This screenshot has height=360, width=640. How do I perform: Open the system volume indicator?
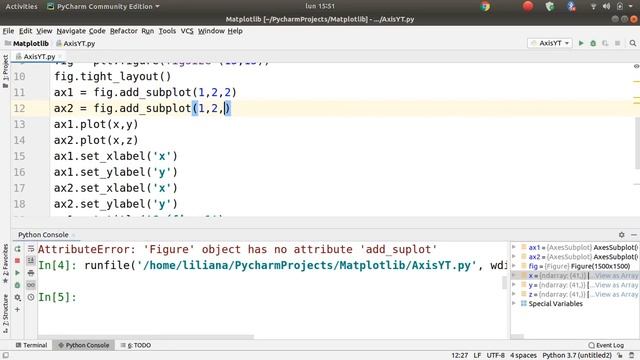pyautogui.click(x=607, y=7)
